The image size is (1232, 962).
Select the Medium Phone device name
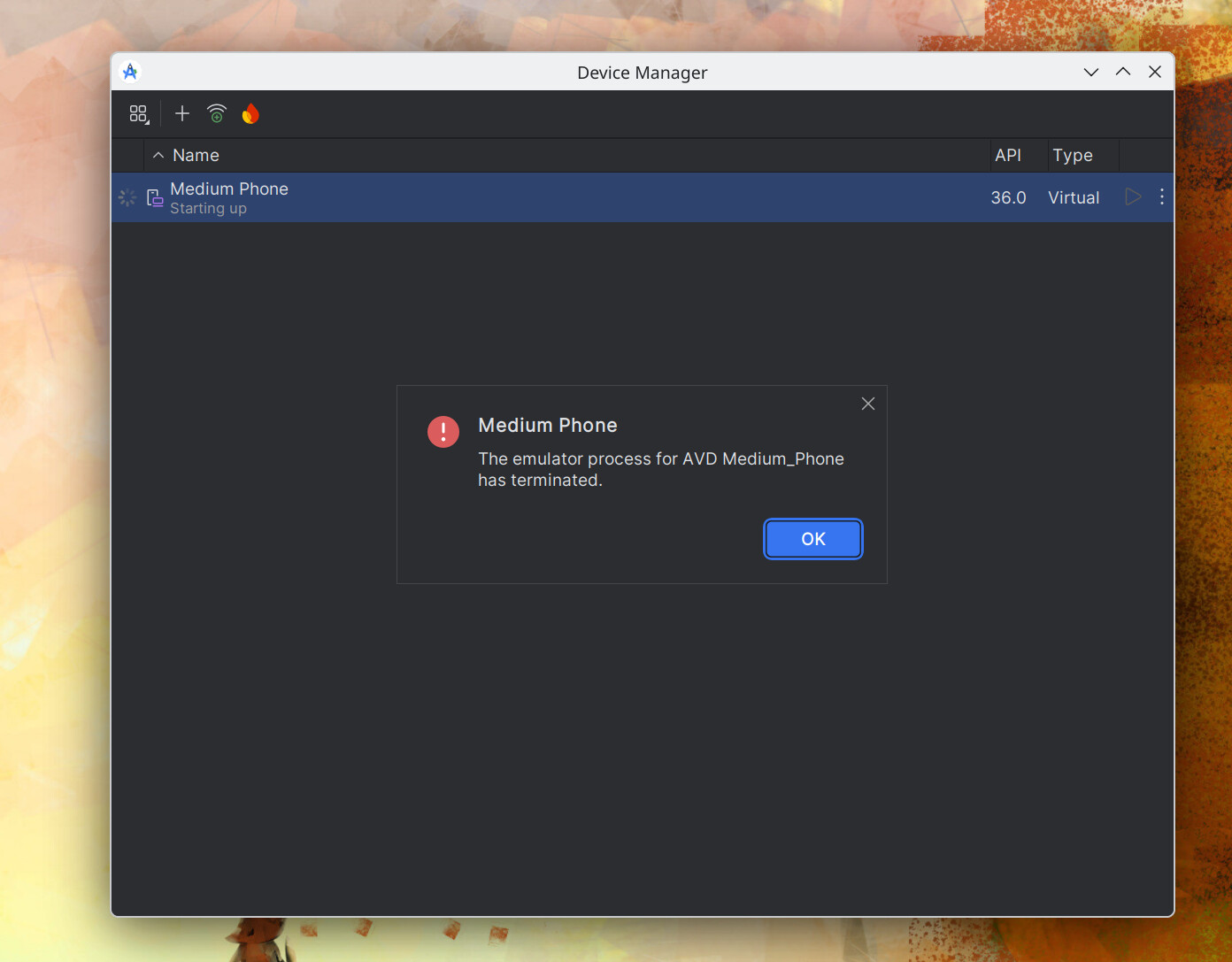pos(229,189)
